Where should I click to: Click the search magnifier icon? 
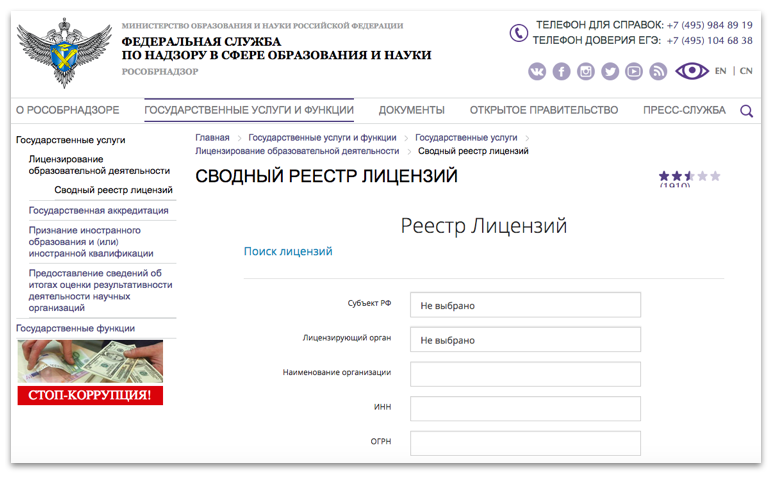746,111
